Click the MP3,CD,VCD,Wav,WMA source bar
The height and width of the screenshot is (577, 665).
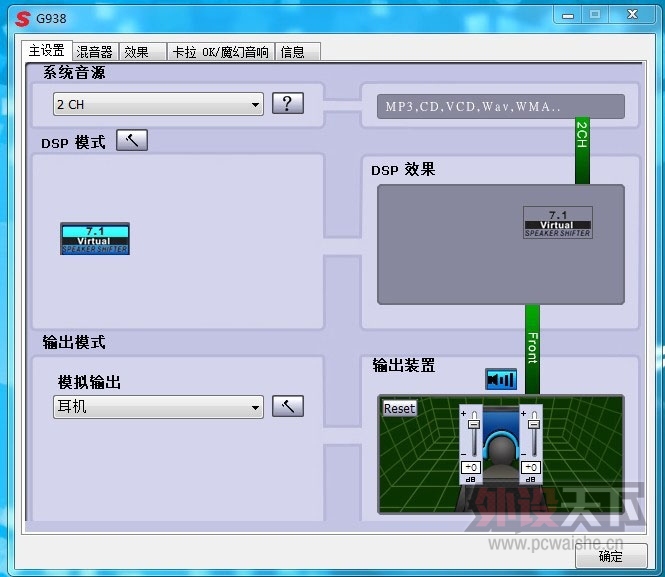(500, 106)
